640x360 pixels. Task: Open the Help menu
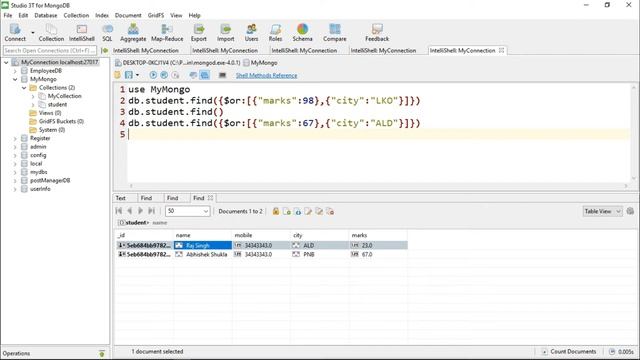pos(194,15)
